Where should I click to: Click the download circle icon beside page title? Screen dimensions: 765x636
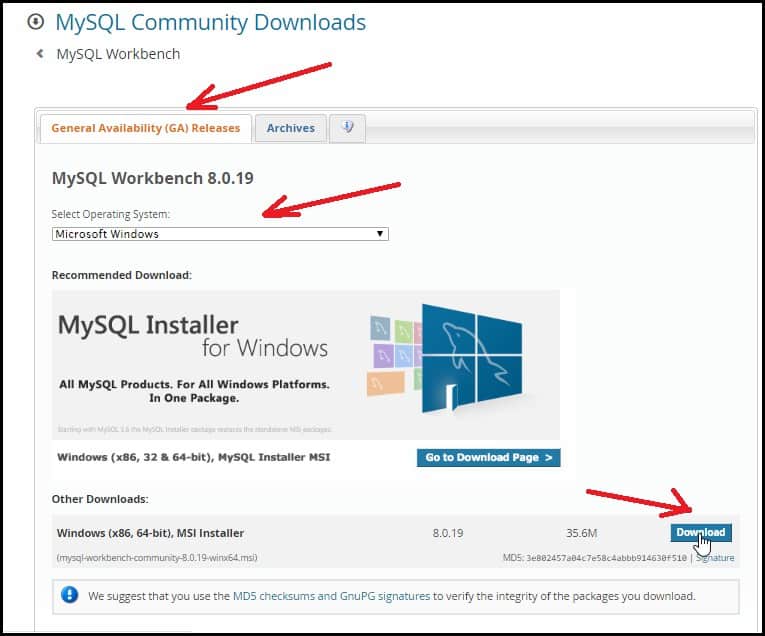pyautogui.click(x=36, y=22)
